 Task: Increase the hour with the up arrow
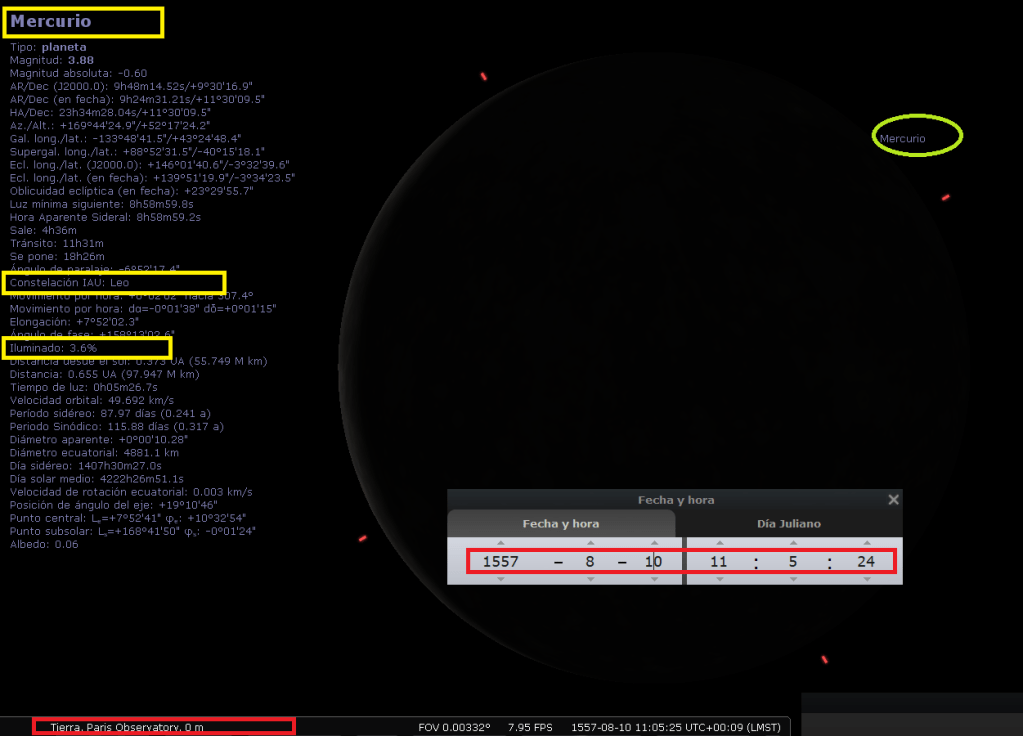719,543
